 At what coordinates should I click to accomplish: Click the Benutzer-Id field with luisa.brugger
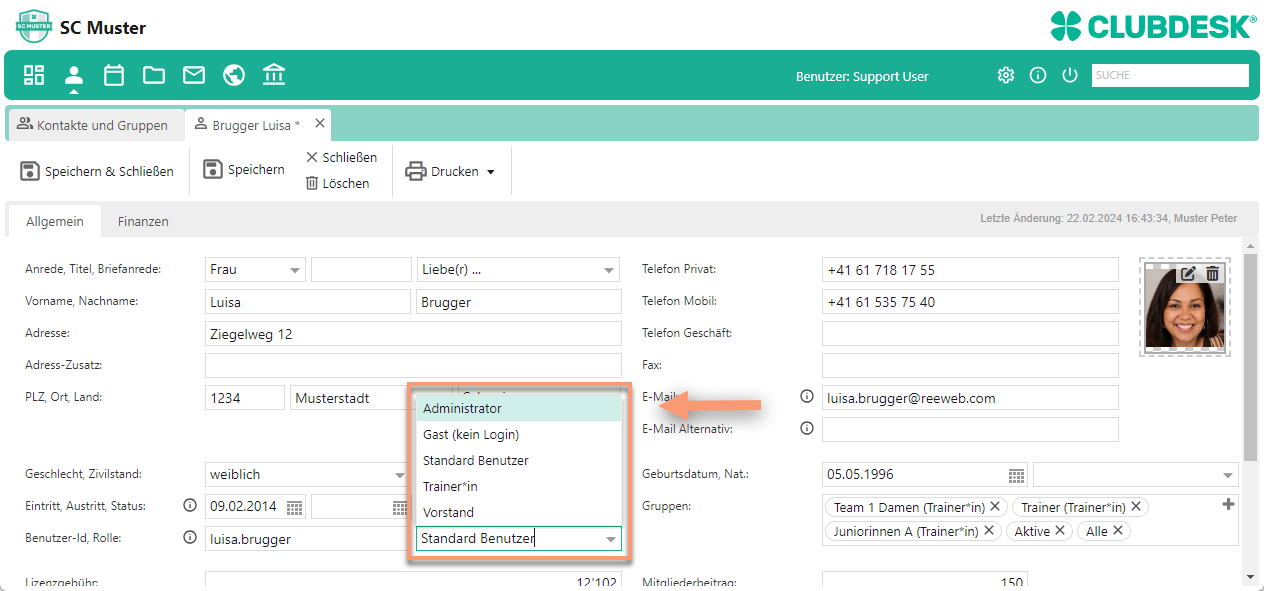point(308,538)
